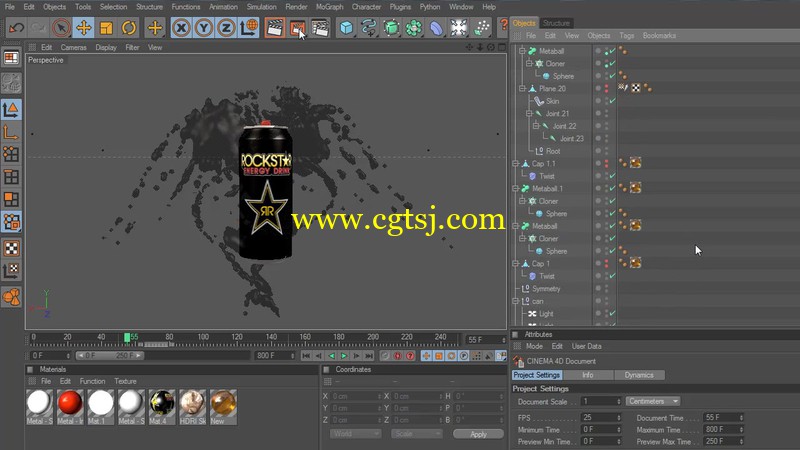Toggle enable checkmark for Light object

pos(612,314)
